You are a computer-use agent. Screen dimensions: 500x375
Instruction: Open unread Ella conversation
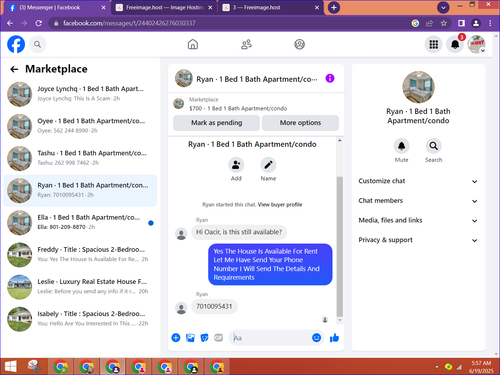[x=80, y=223]
